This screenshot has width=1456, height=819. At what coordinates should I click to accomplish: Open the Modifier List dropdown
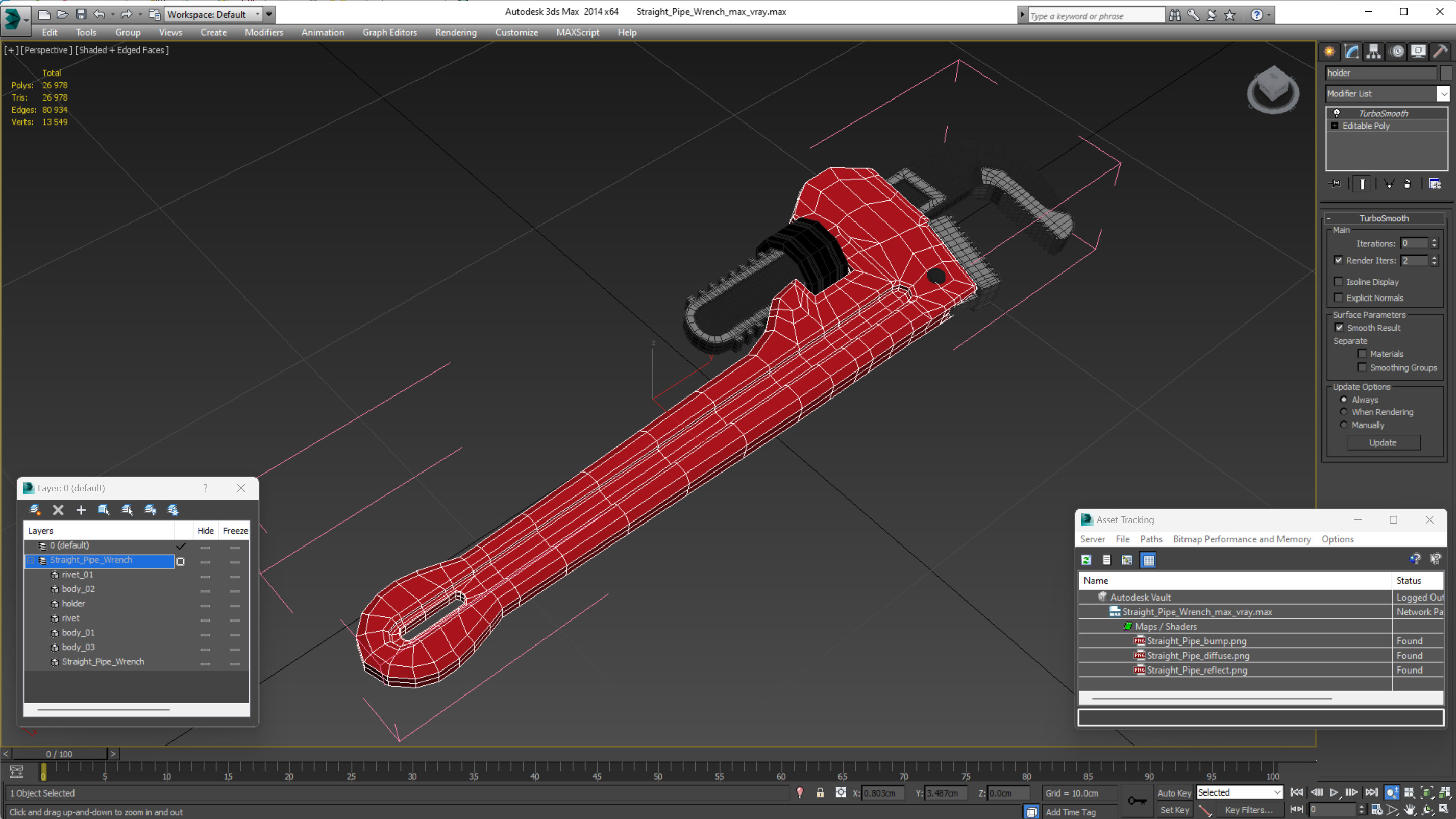pos(1444,94)
